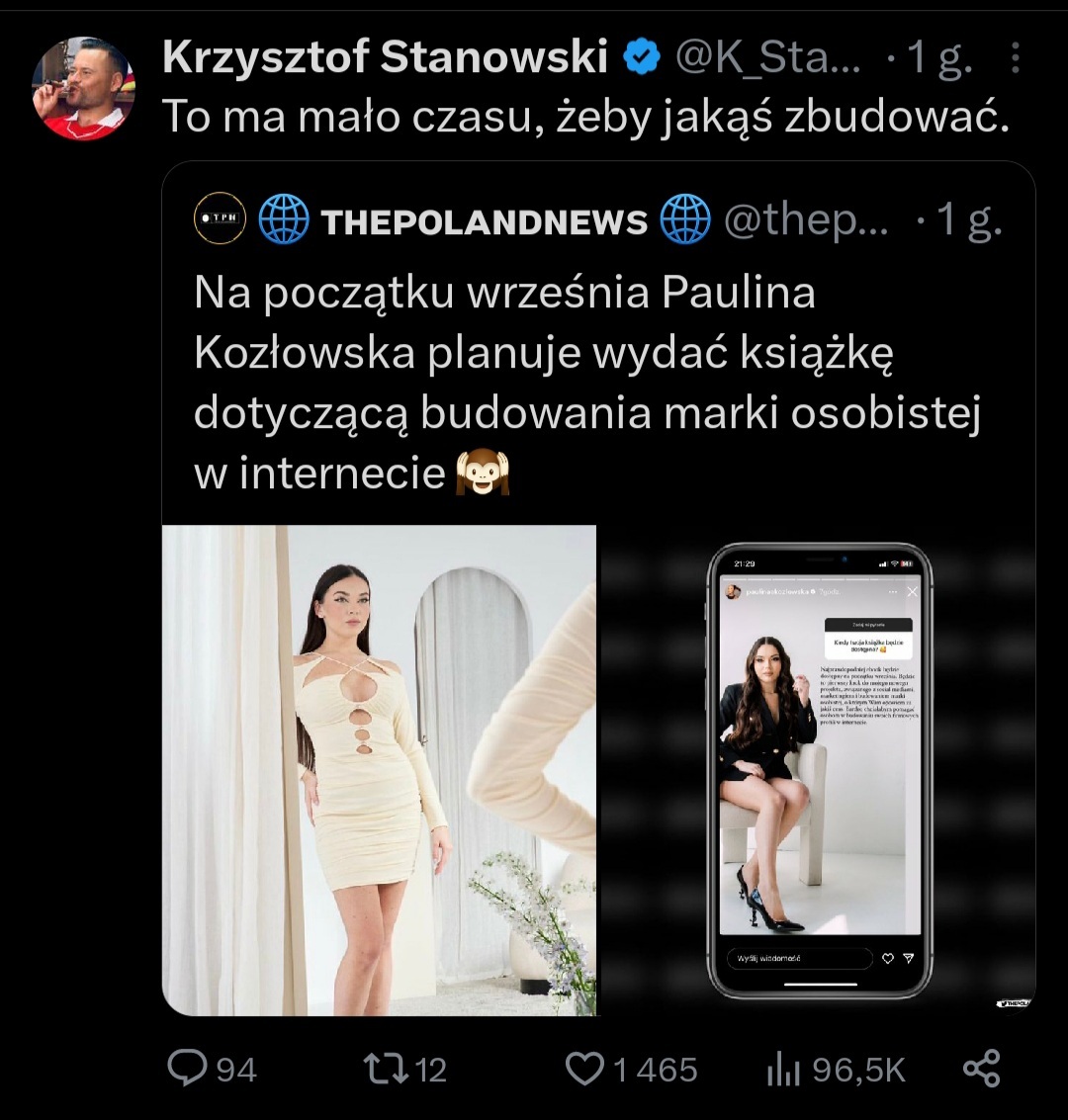Click the quoted tweet's "1 g." timestamp
Image resolution: width=1068 pixels, height=1120 pixels.
coord(968,219)
